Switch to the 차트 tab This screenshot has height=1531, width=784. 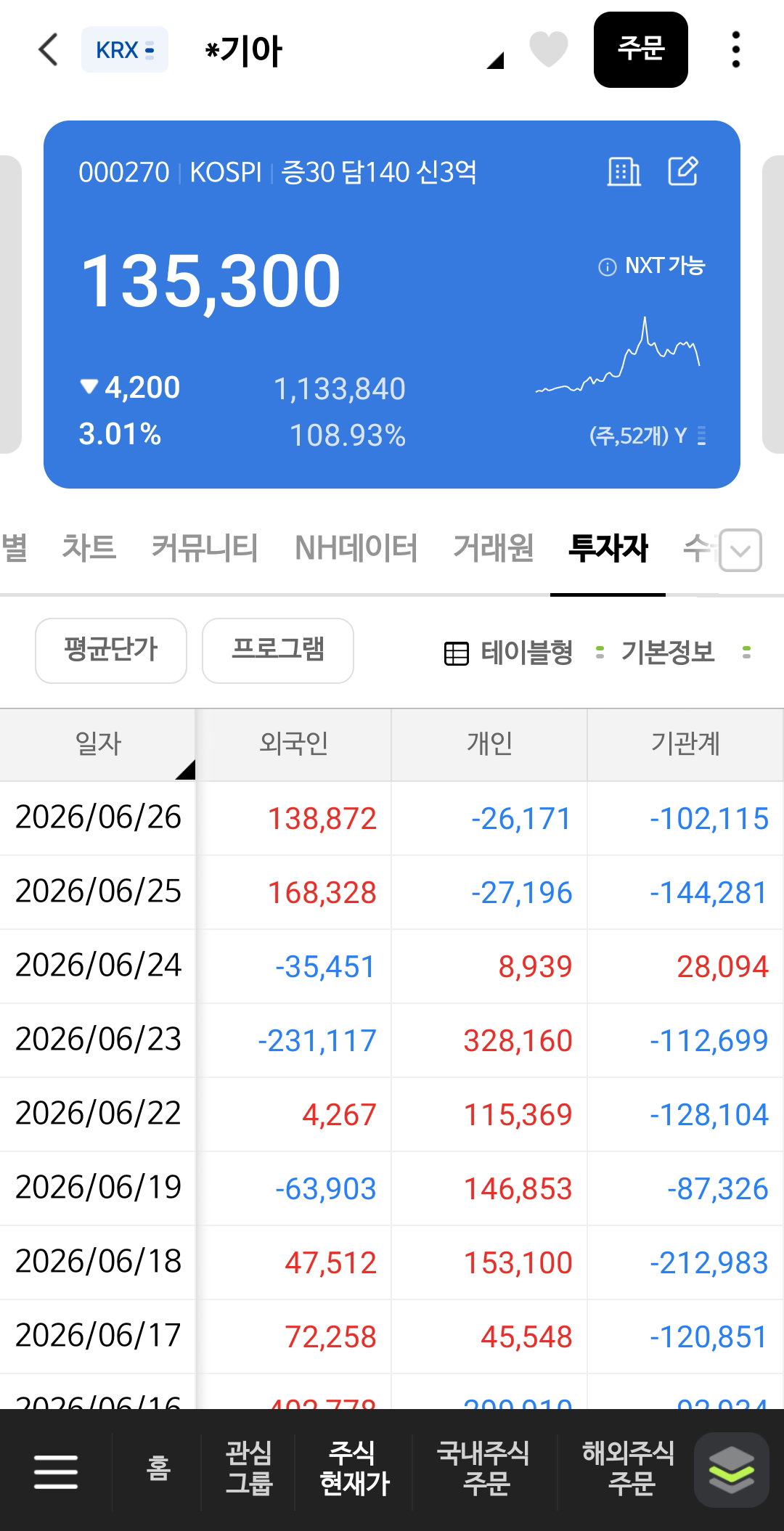pos(89,547)
